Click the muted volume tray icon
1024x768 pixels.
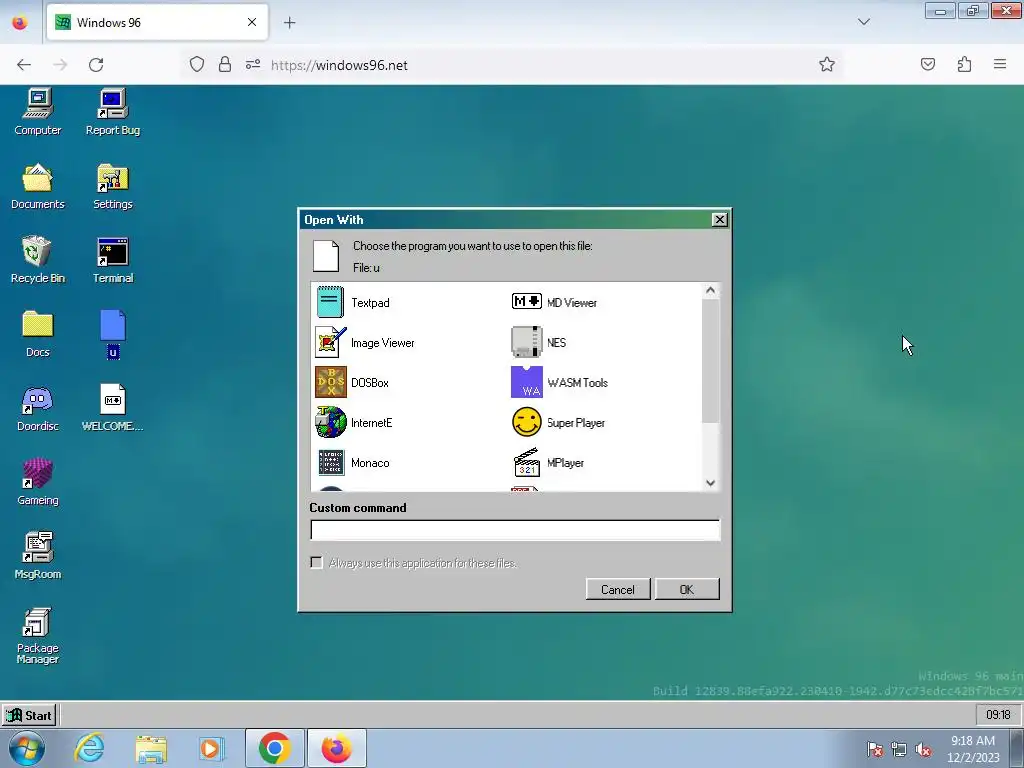(923, 749)
